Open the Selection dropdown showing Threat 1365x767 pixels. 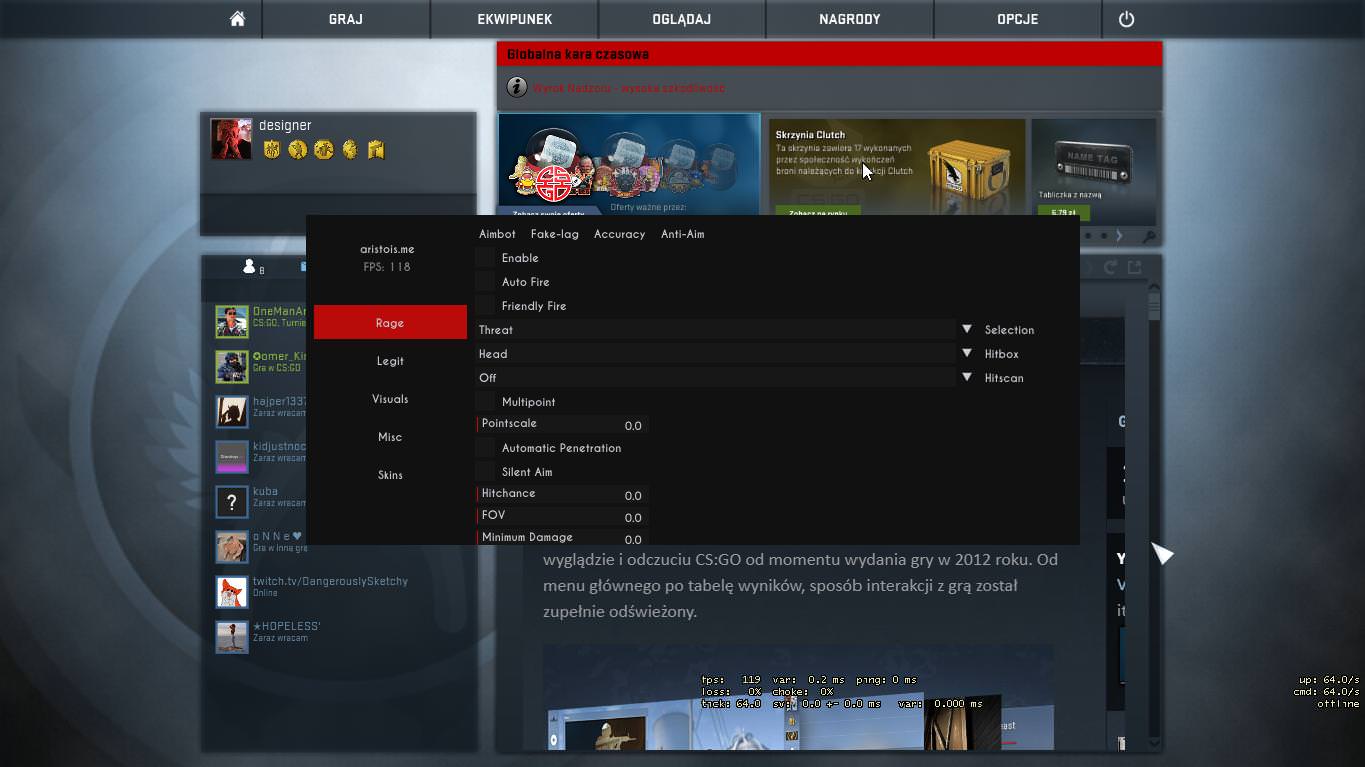tap(716, 329)
